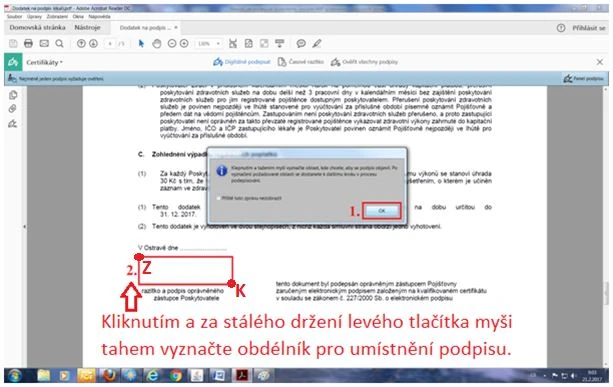Click the Fit one full page icon
Screen dimensions: 613x387
coord(249,43)
